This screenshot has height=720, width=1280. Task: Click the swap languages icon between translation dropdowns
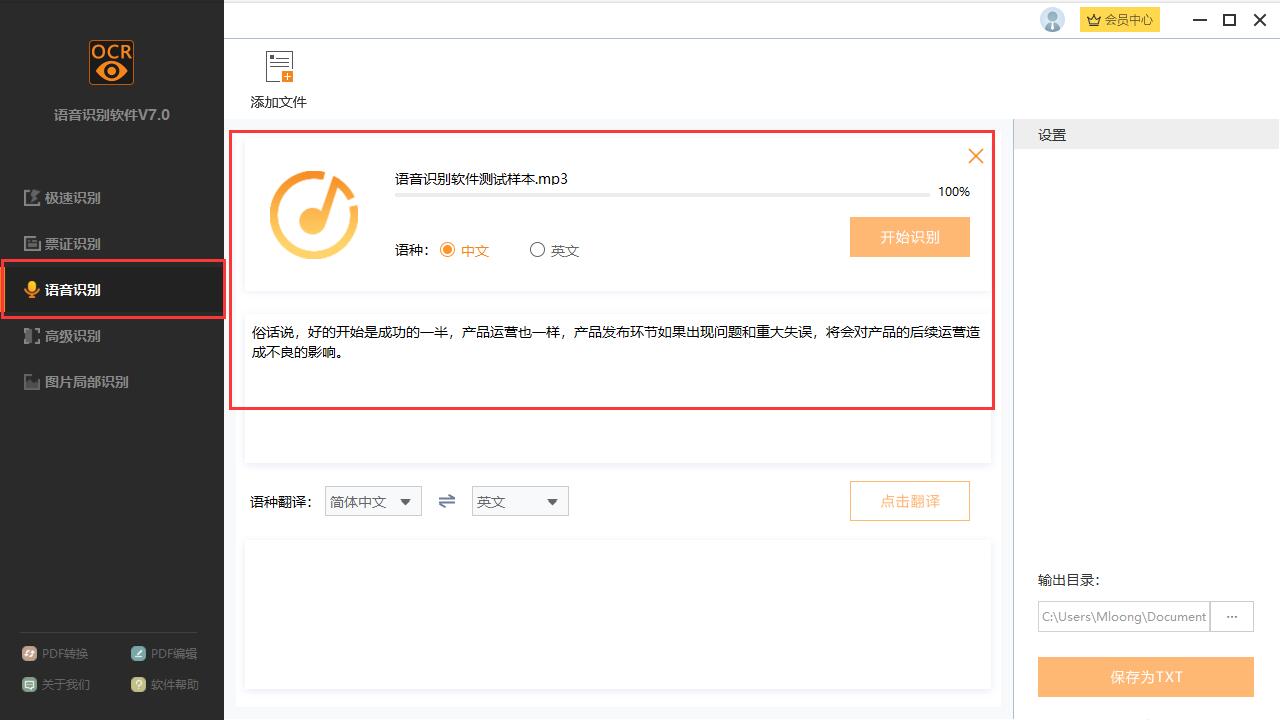point(446,501)
